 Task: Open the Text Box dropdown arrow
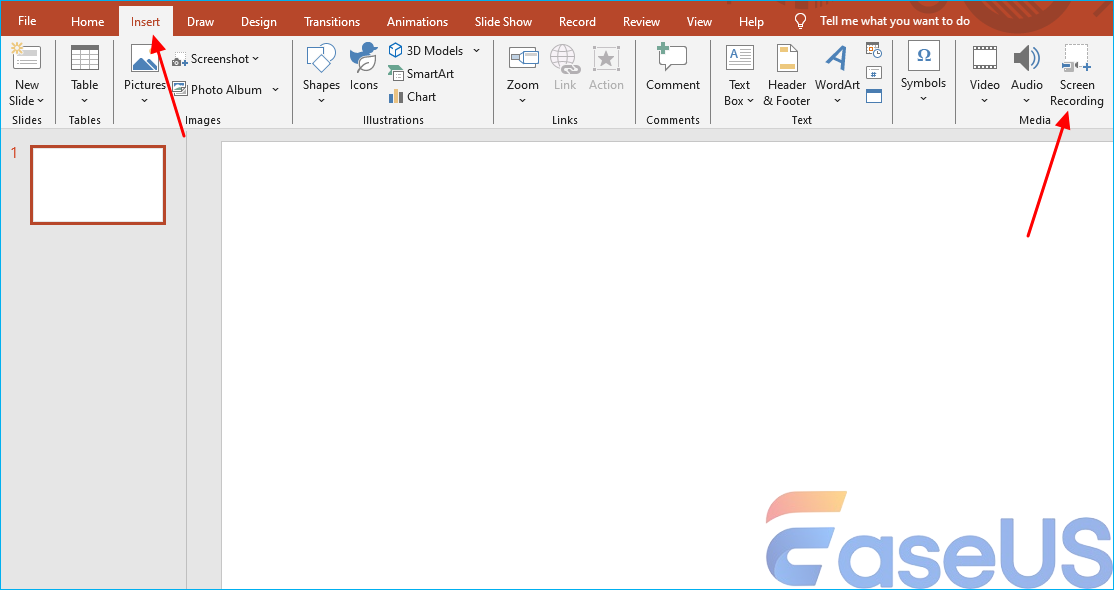tap(750, 101)
